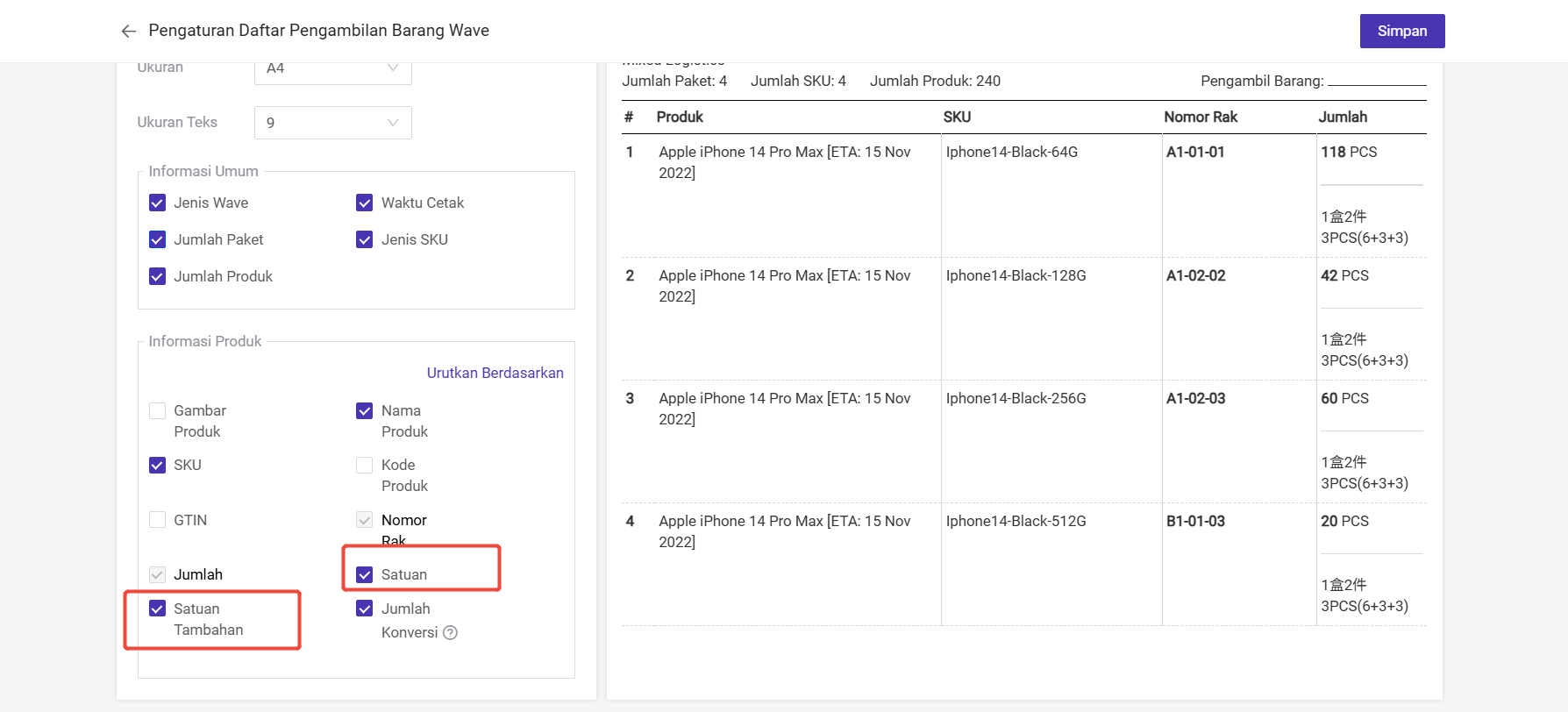The width and height of the screenshot is (1568, 712).
Task: Toggle the Satuan Tambahan checkbox
Action: pos(158,609)
